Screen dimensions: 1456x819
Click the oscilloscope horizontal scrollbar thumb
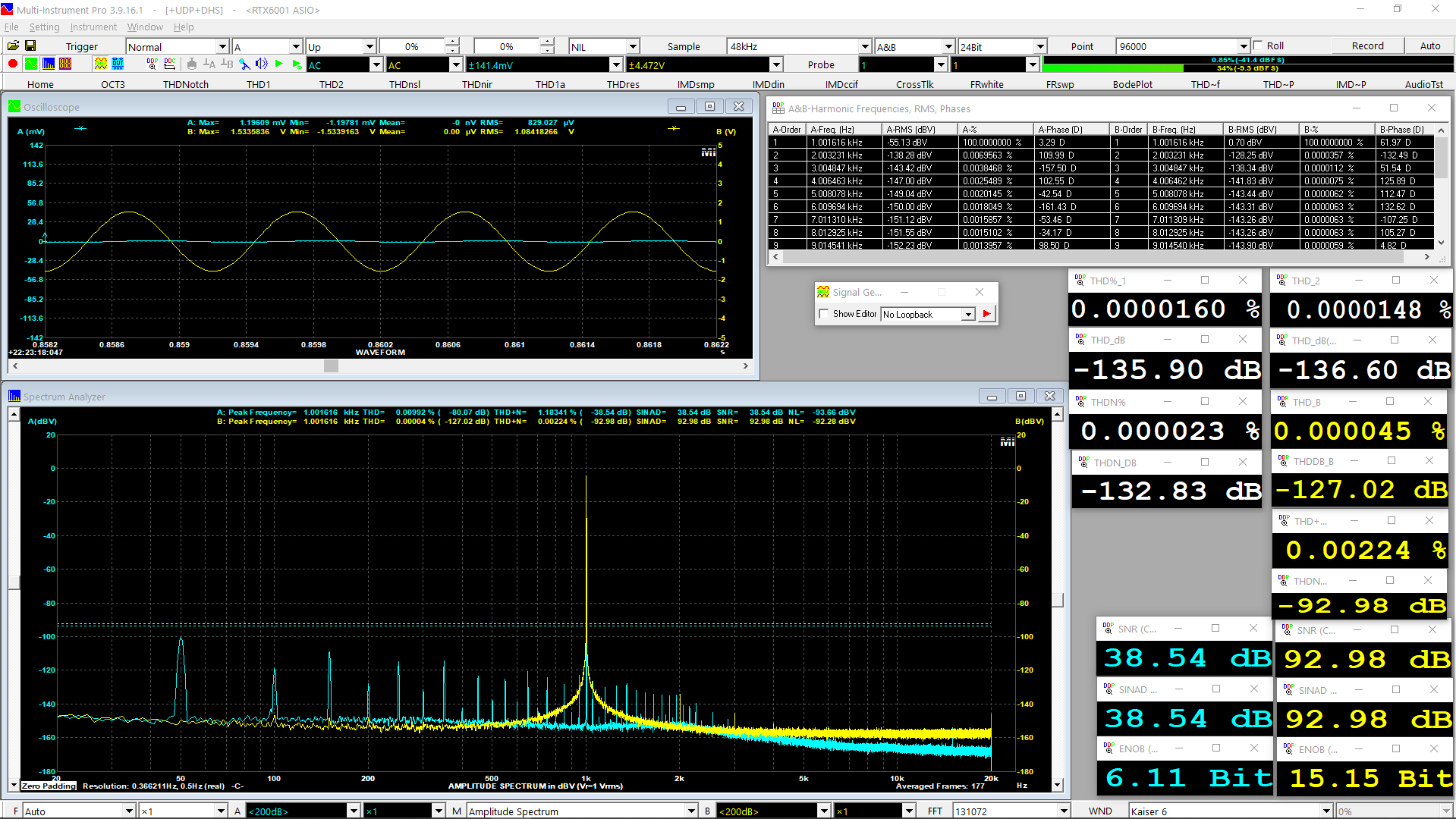331,366
